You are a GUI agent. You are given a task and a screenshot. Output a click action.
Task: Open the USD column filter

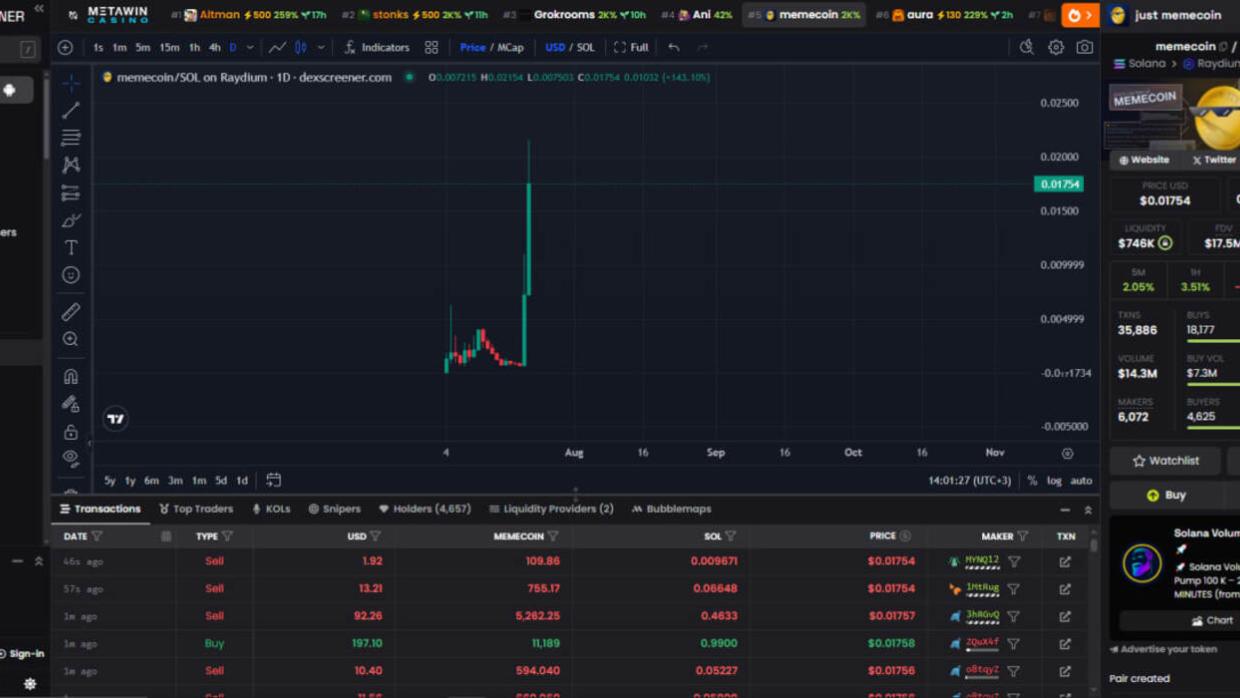pos(375,537)
